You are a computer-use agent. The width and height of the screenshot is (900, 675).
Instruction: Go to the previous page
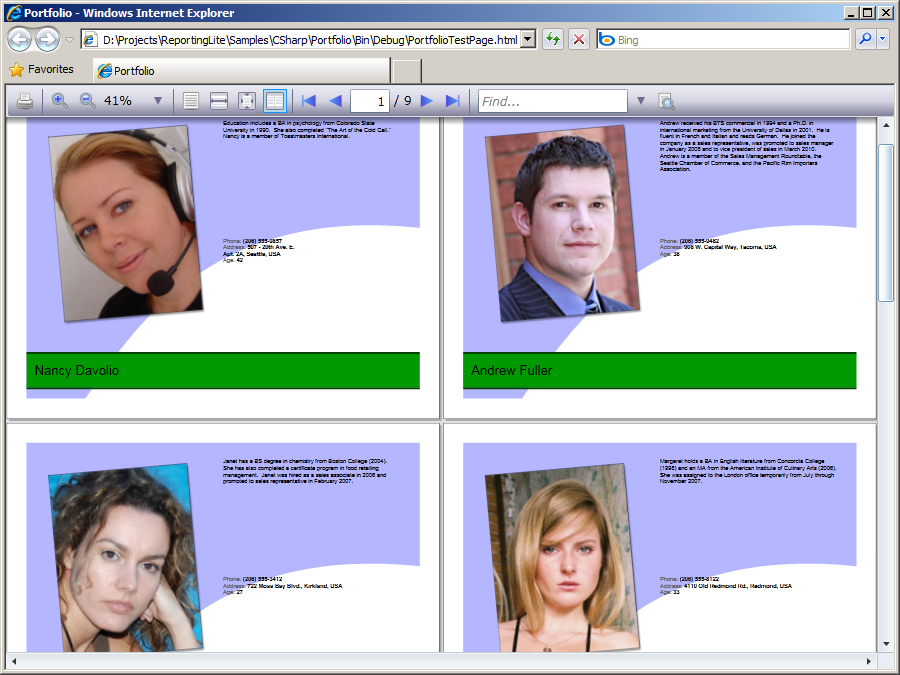point(335,101)
